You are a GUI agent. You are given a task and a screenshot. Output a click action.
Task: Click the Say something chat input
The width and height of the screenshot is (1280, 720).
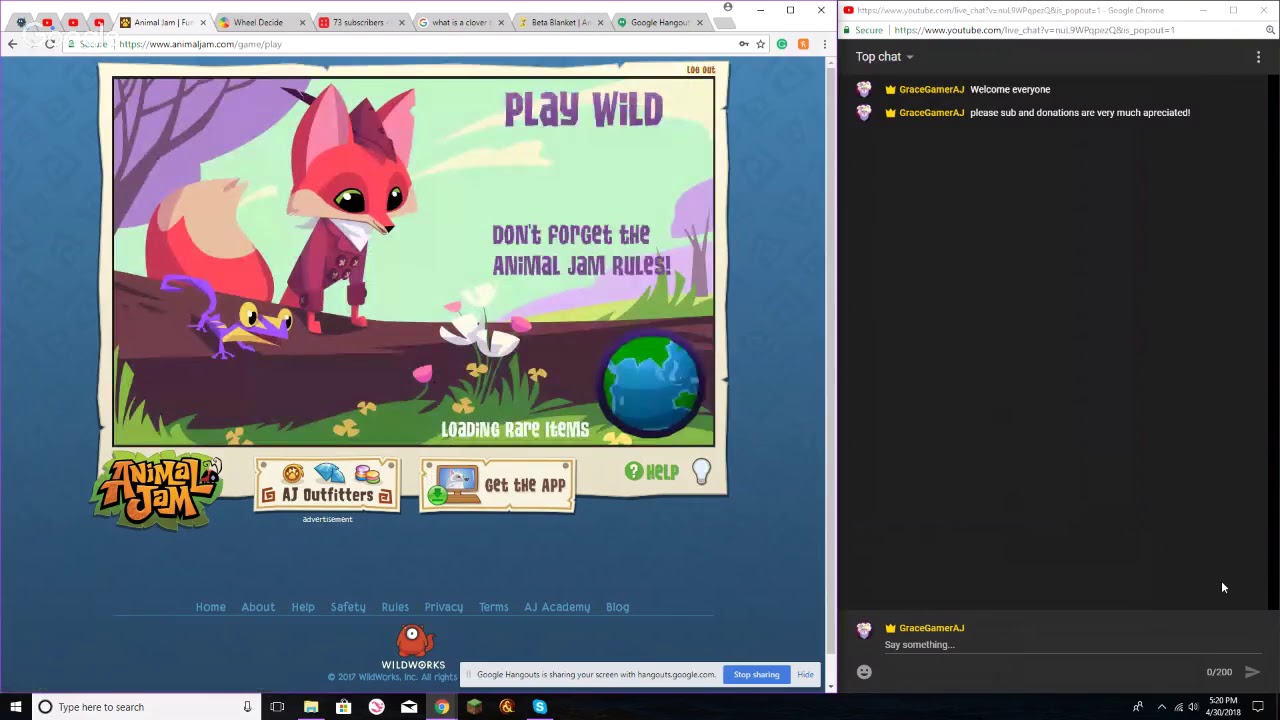[x=1070, y=645]
